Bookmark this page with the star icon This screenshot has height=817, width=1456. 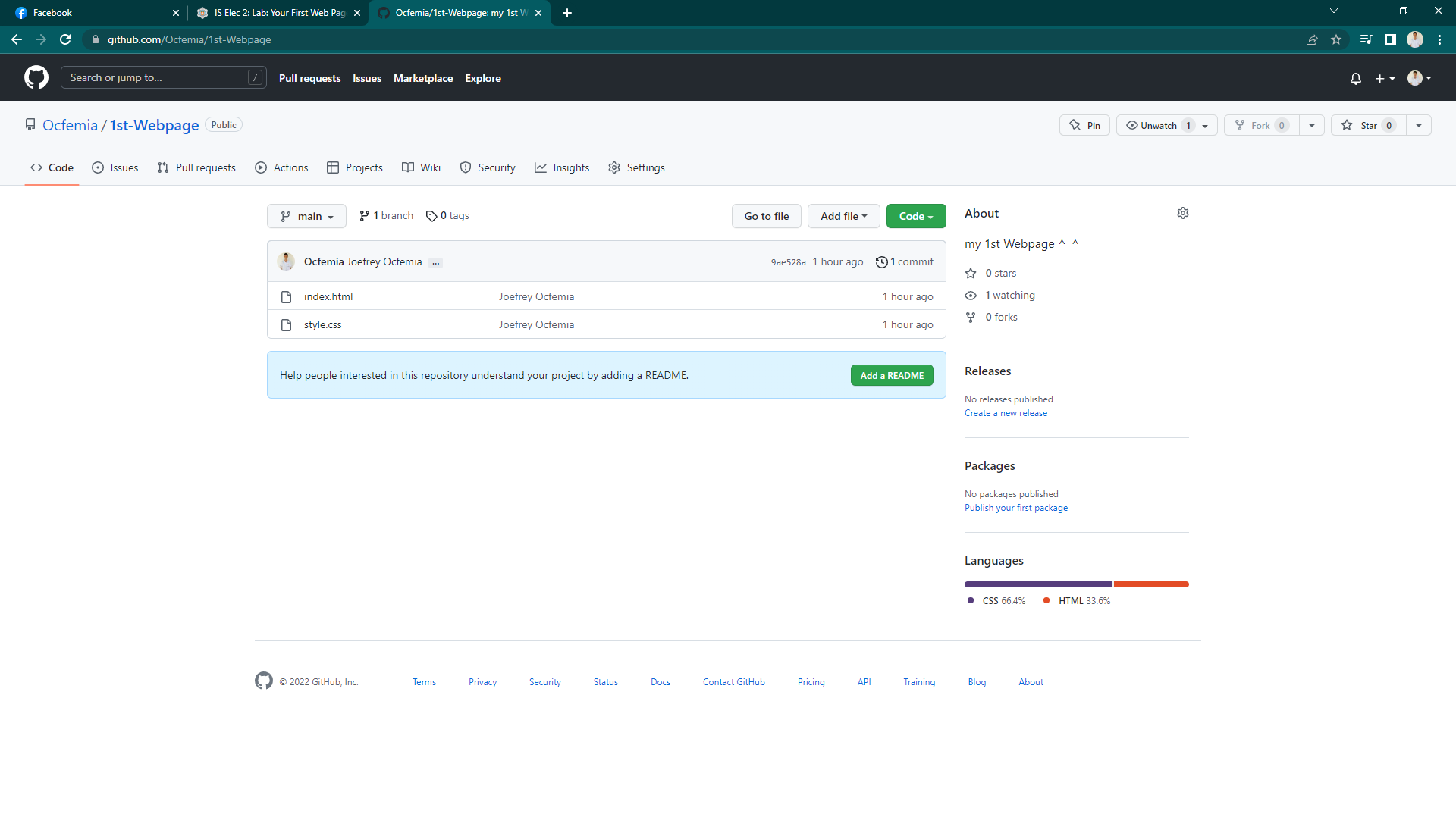(1336, 39)
